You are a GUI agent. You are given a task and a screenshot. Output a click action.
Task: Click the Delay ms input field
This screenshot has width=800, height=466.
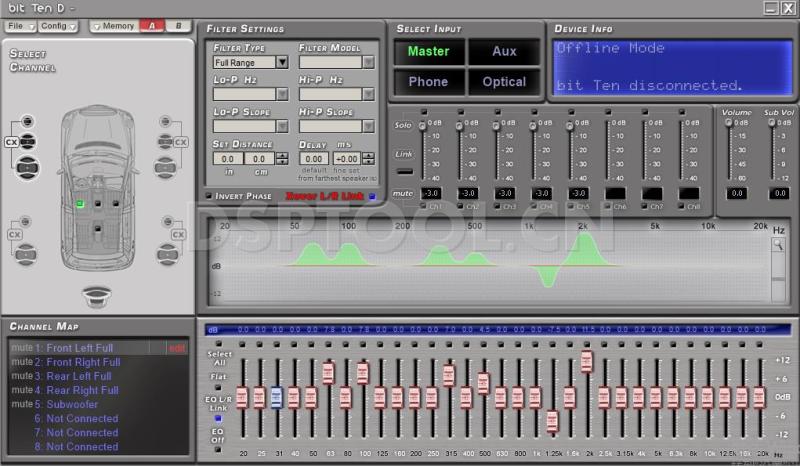click(313, 159)
